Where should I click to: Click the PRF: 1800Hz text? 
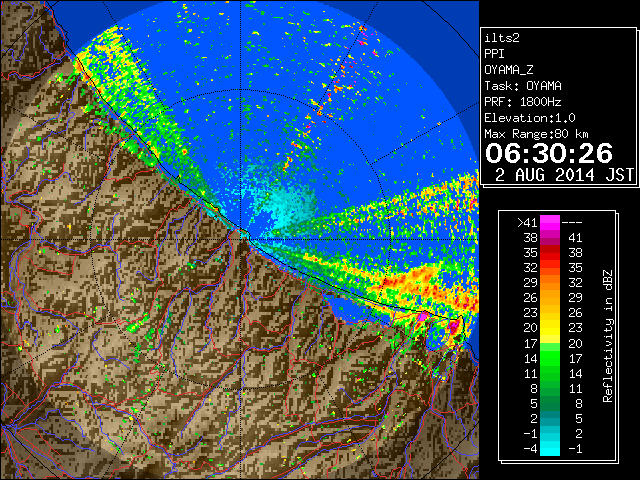[523, 102]
